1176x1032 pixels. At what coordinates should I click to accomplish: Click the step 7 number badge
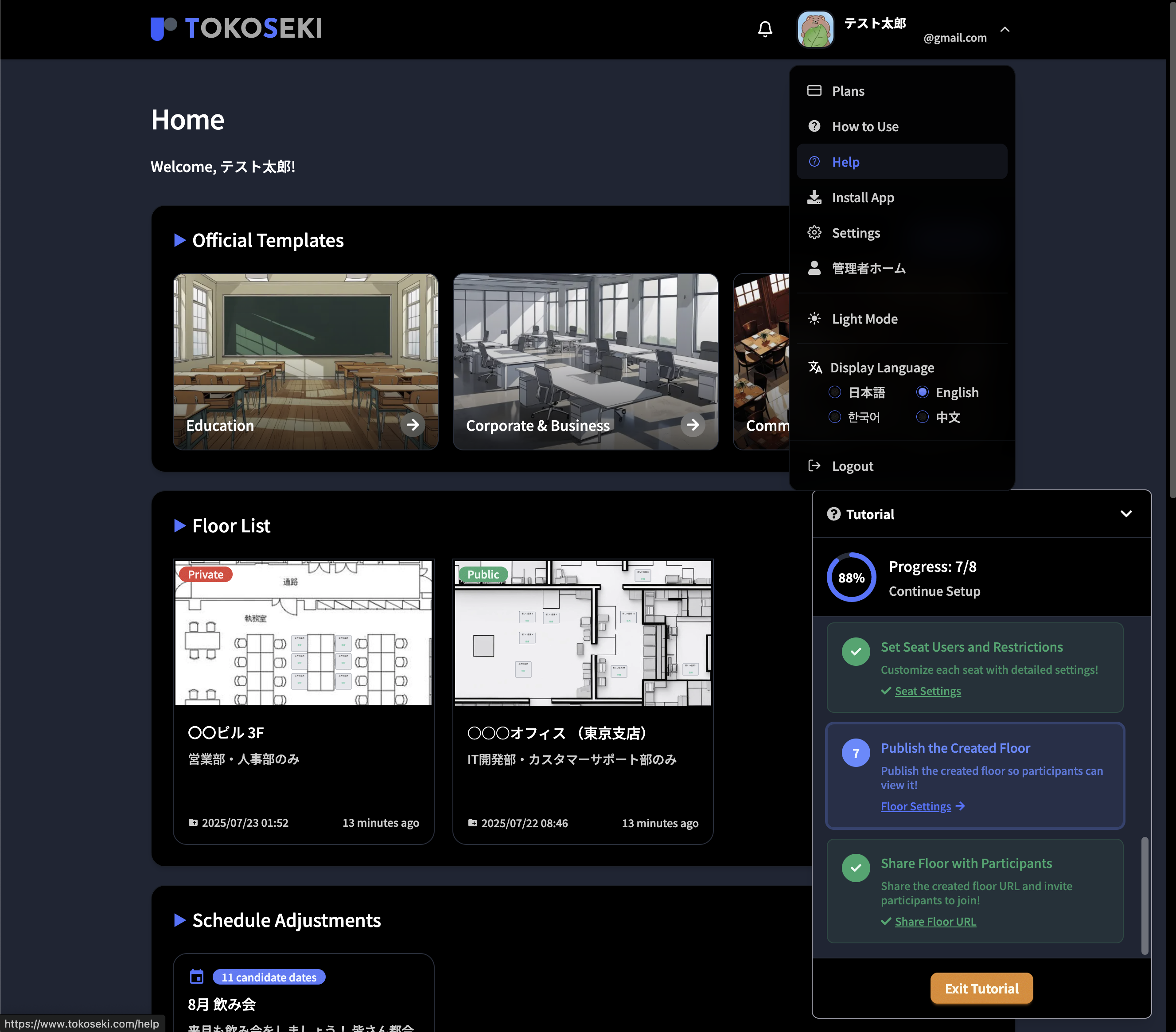point(856,753)
